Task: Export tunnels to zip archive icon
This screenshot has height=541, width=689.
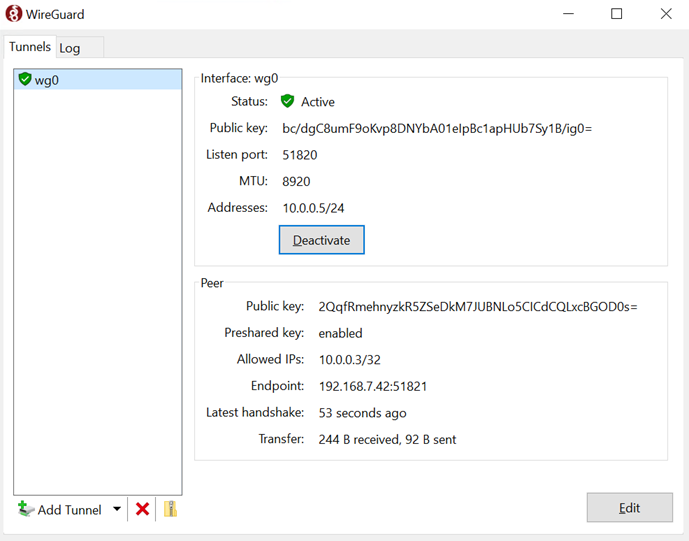Action: pyautogui.click(x=170, y=509)
